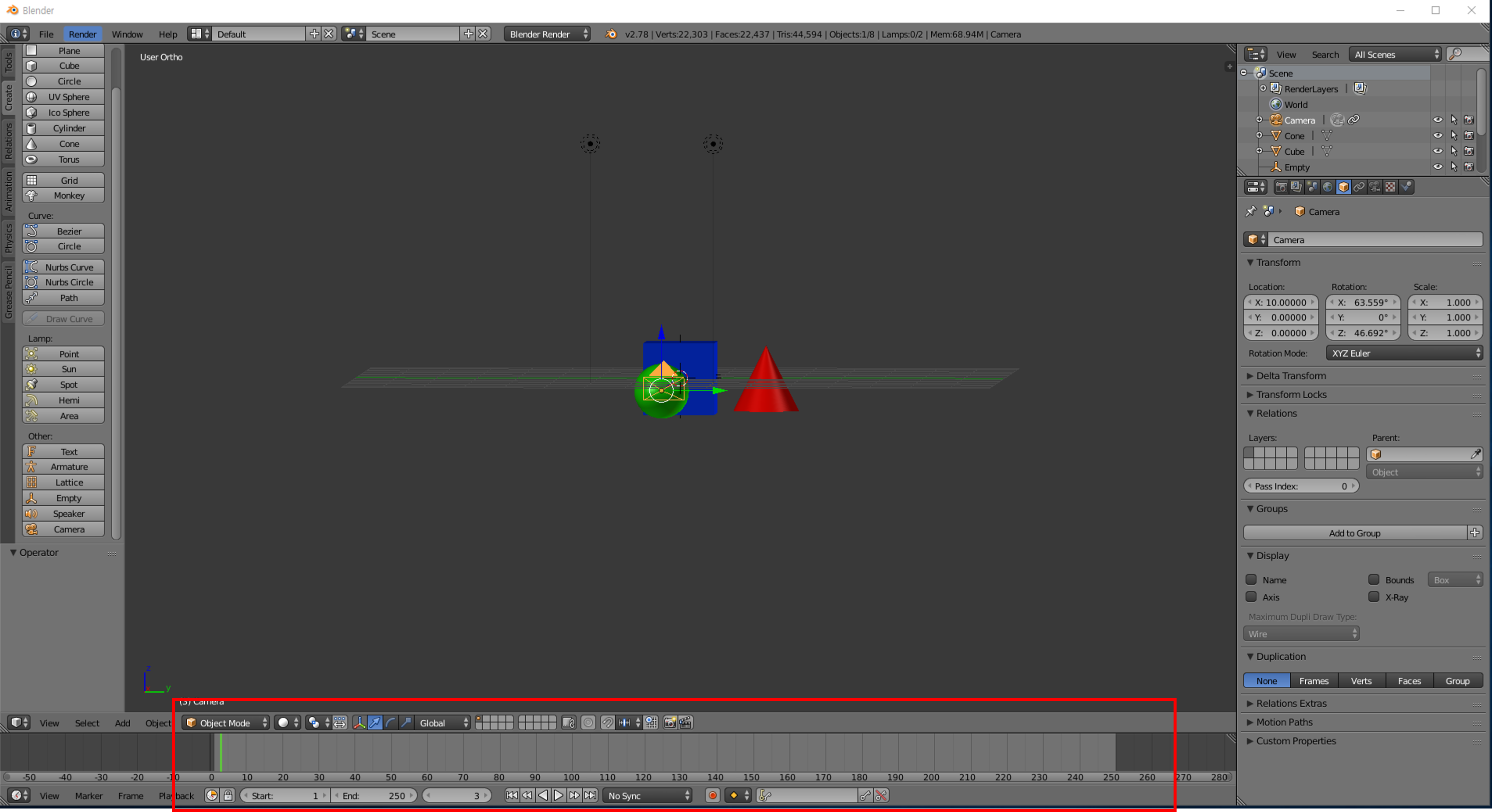
Task: Open the Help menu
Action: coord(167,34)
